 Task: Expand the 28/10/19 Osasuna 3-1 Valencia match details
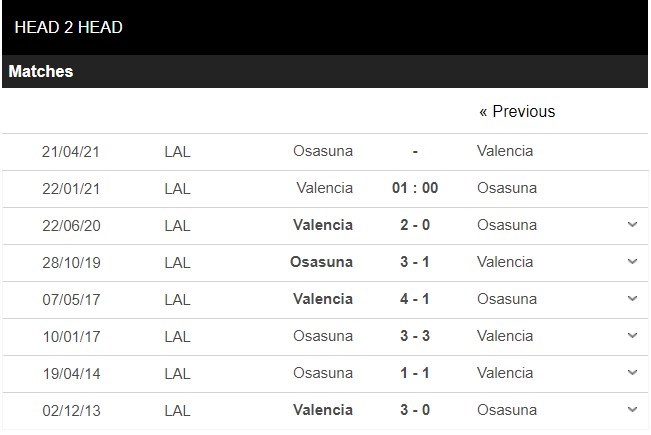632,262
